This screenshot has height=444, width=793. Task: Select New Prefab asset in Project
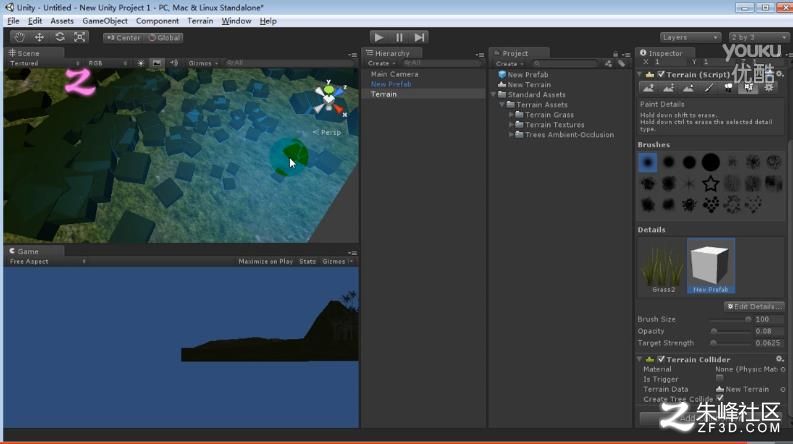pos(528,74)
